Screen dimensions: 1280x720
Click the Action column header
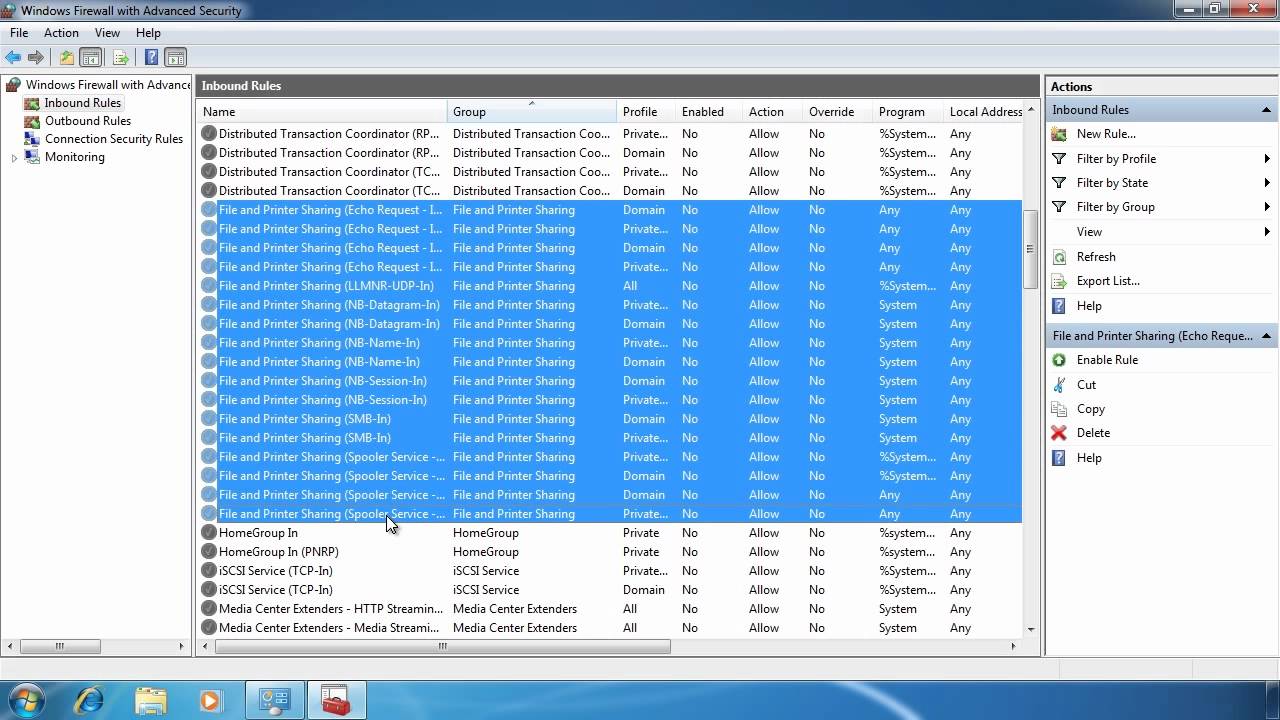[x=772, y=112]
